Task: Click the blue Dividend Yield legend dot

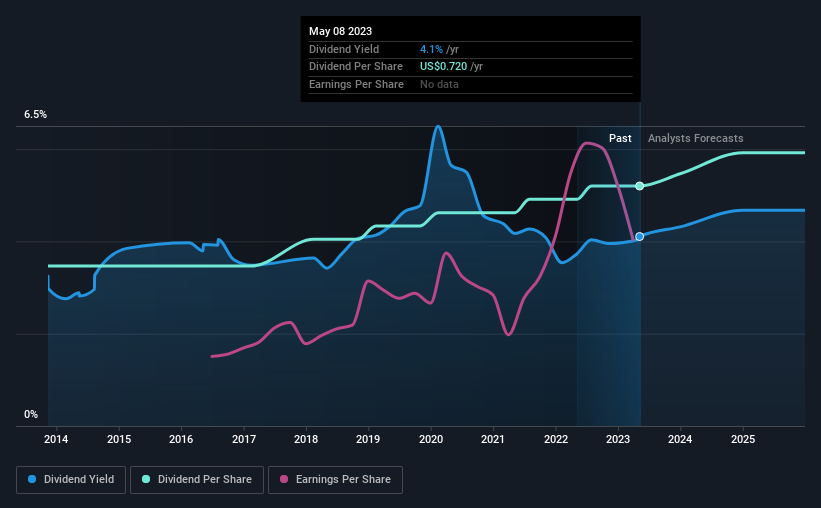Action: coord(32,479)
